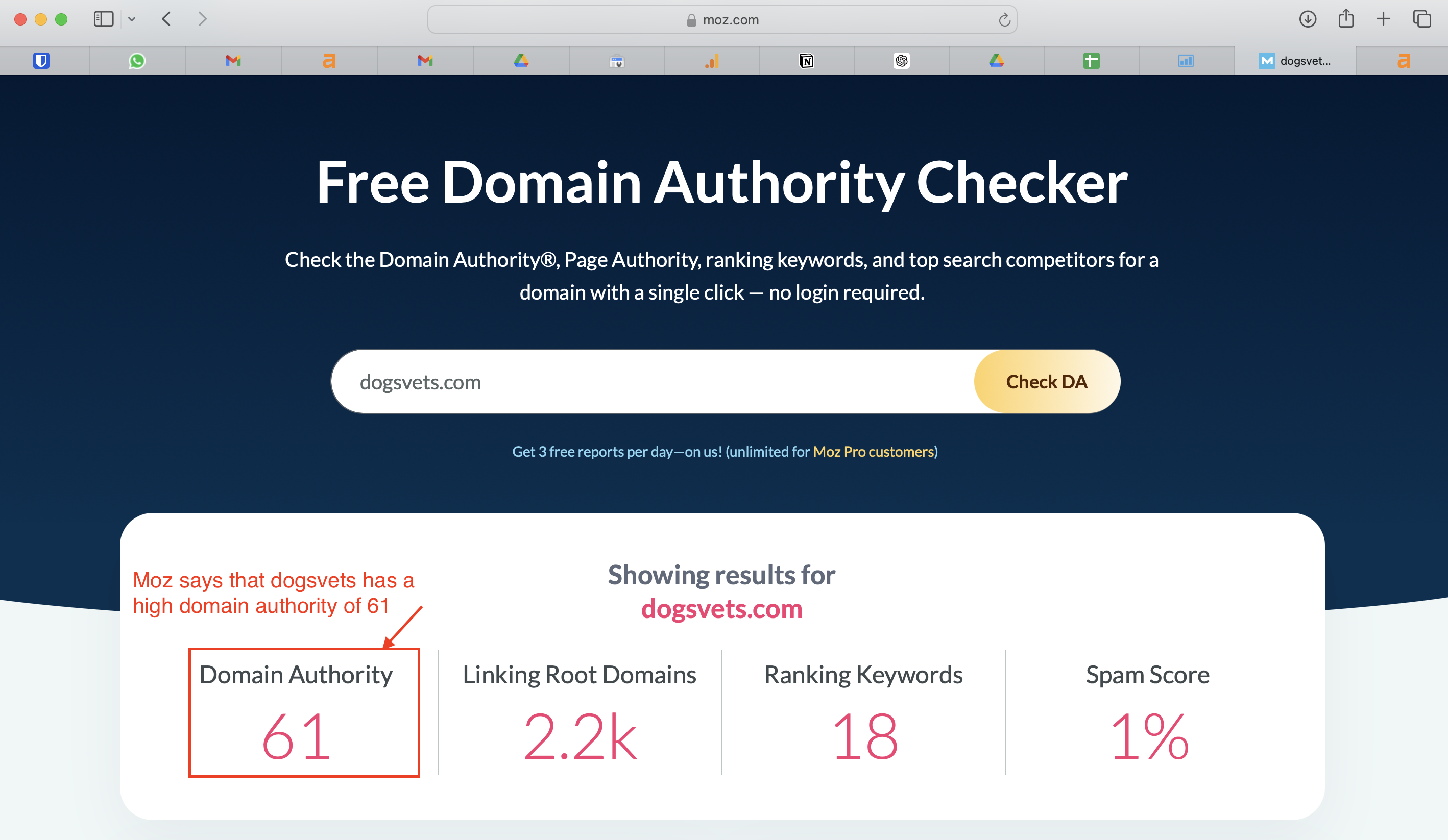
Task: Click the Linking Root Domains label
Action: coord(580,675)
